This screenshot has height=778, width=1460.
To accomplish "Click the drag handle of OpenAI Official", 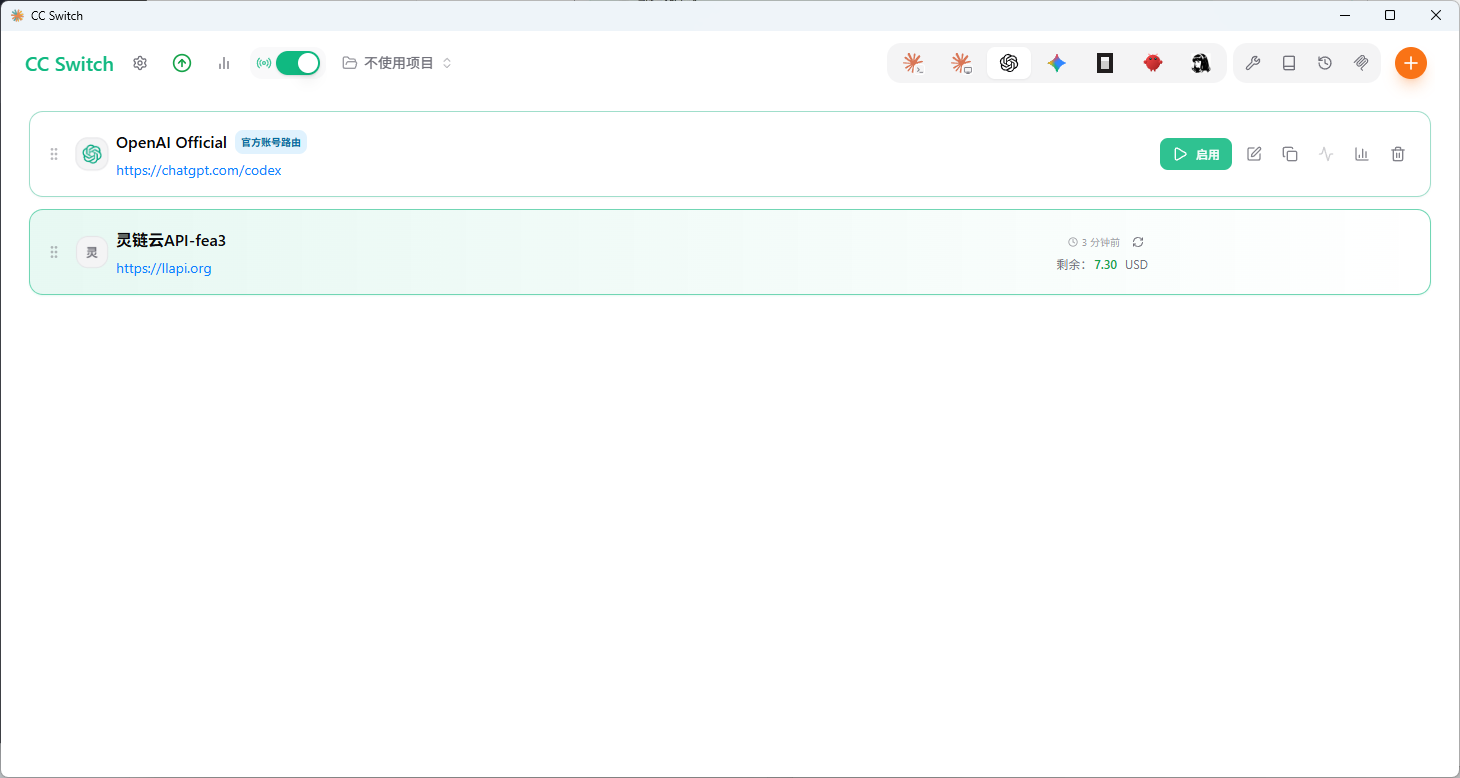I will pos(54,154).
